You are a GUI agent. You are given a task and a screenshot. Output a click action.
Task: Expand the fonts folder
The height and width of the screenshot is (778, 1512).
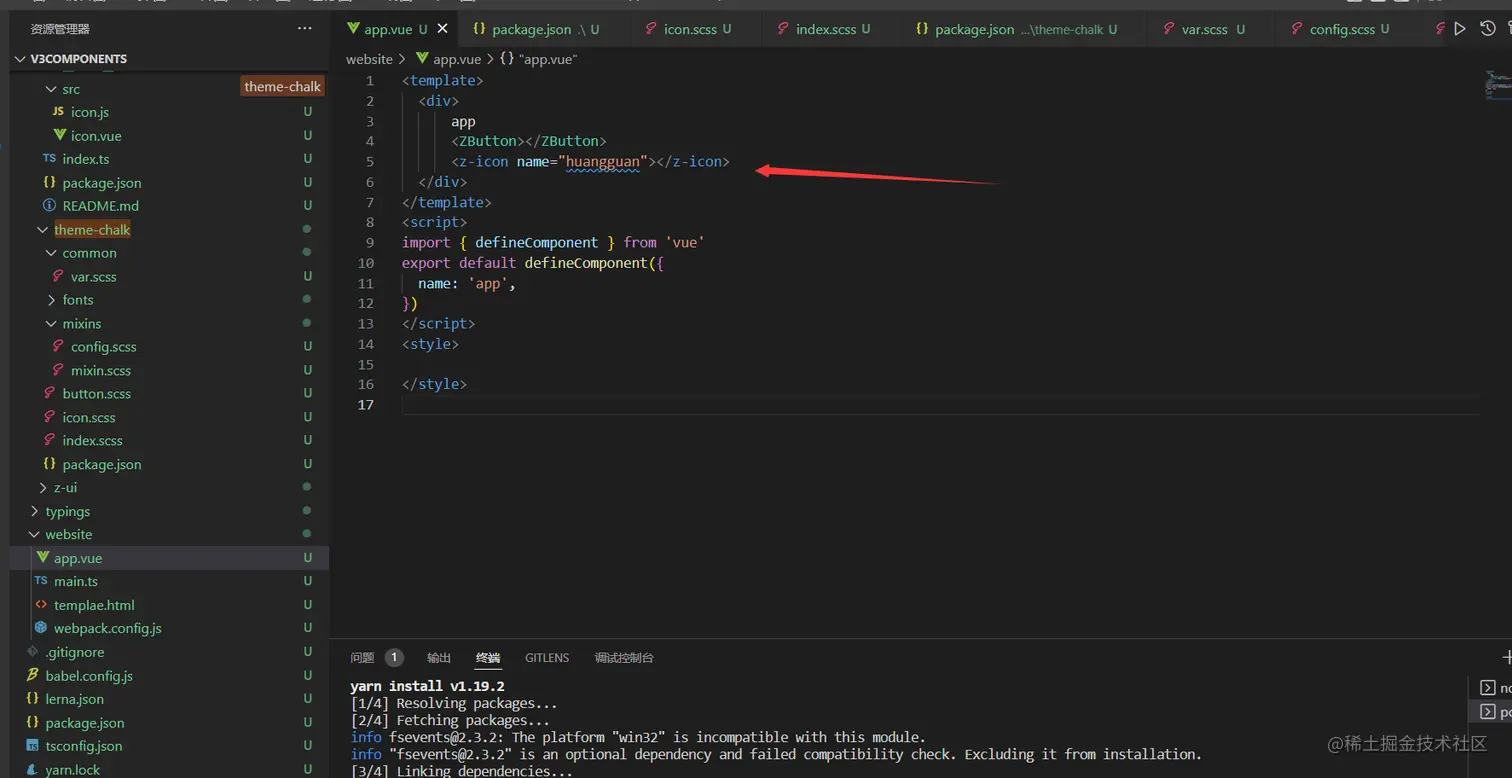click(x=52, y=300)
